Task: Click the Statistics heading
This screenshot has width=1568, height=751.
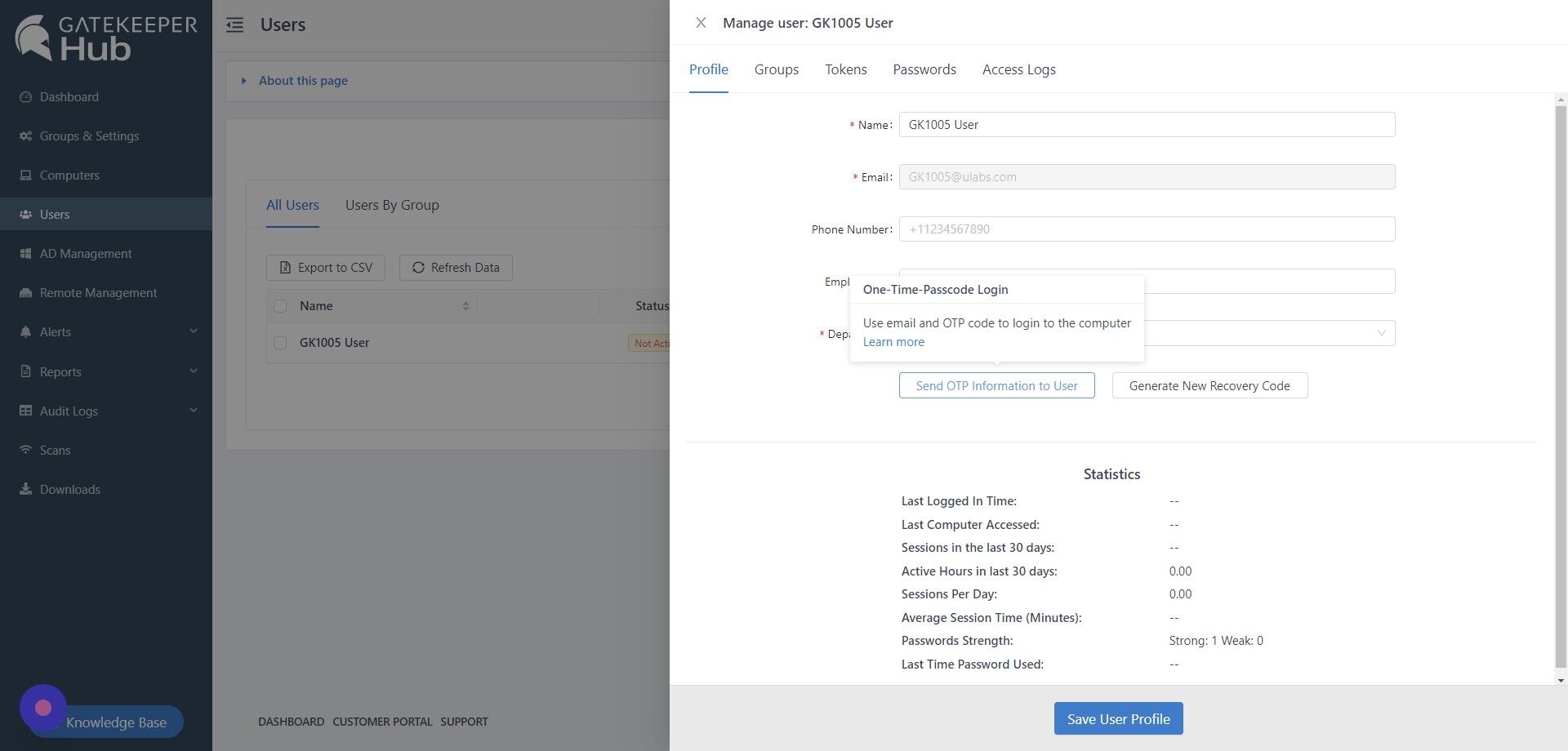Action: (x=1111, y=474)
